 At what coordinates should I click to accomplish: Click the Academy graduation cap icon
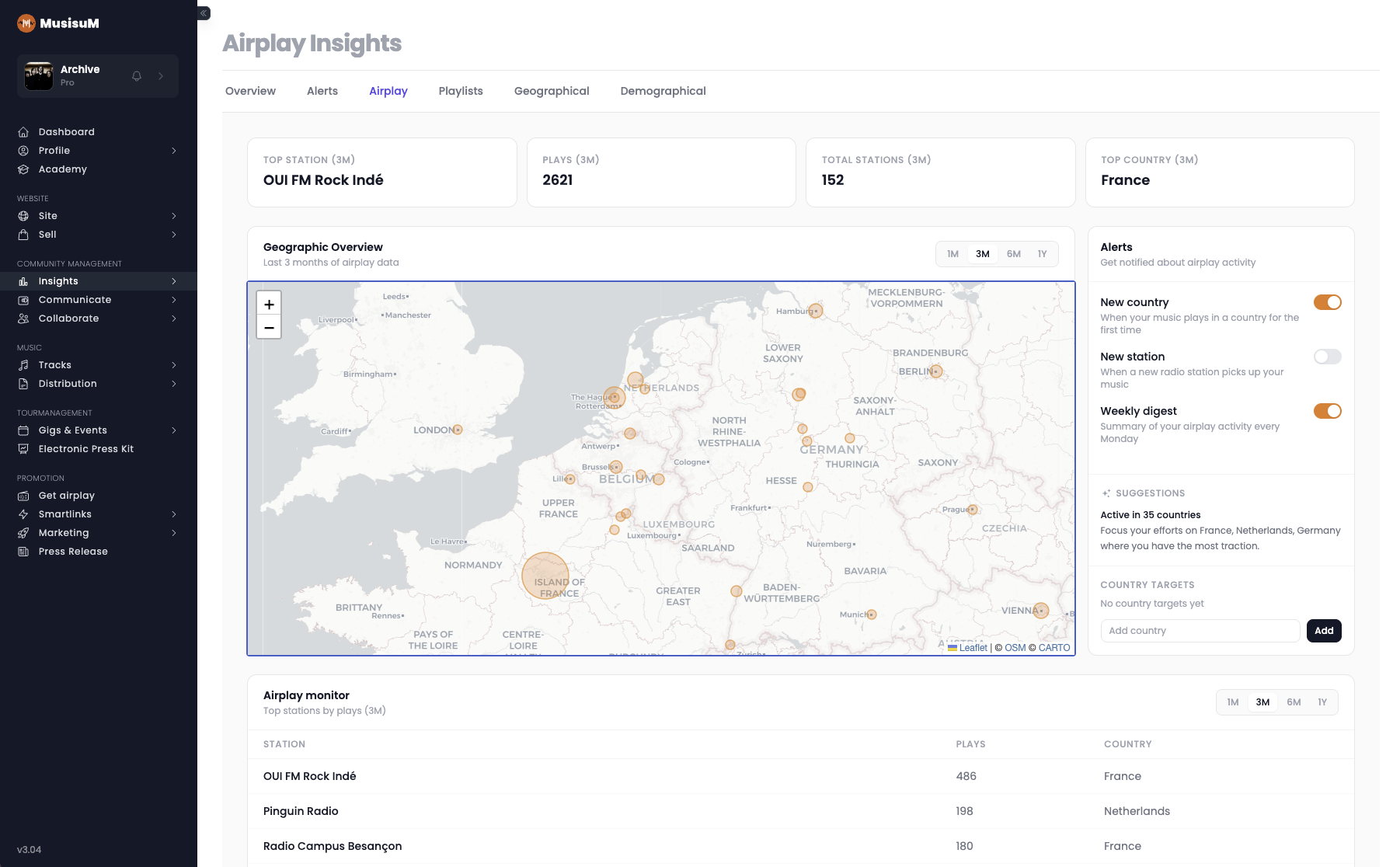[23, 169]
